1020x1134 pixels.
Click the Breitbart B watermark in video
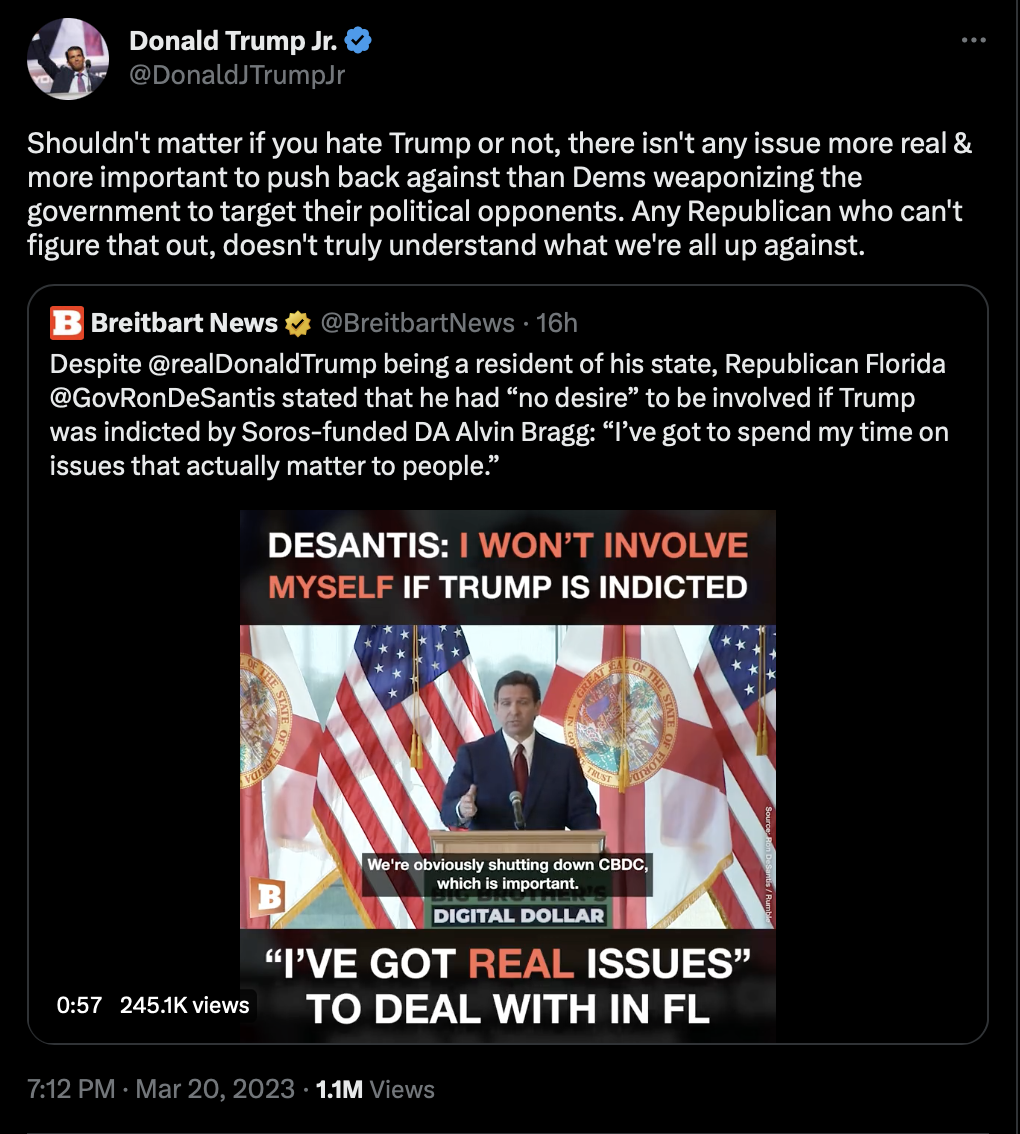click(267, 897)
